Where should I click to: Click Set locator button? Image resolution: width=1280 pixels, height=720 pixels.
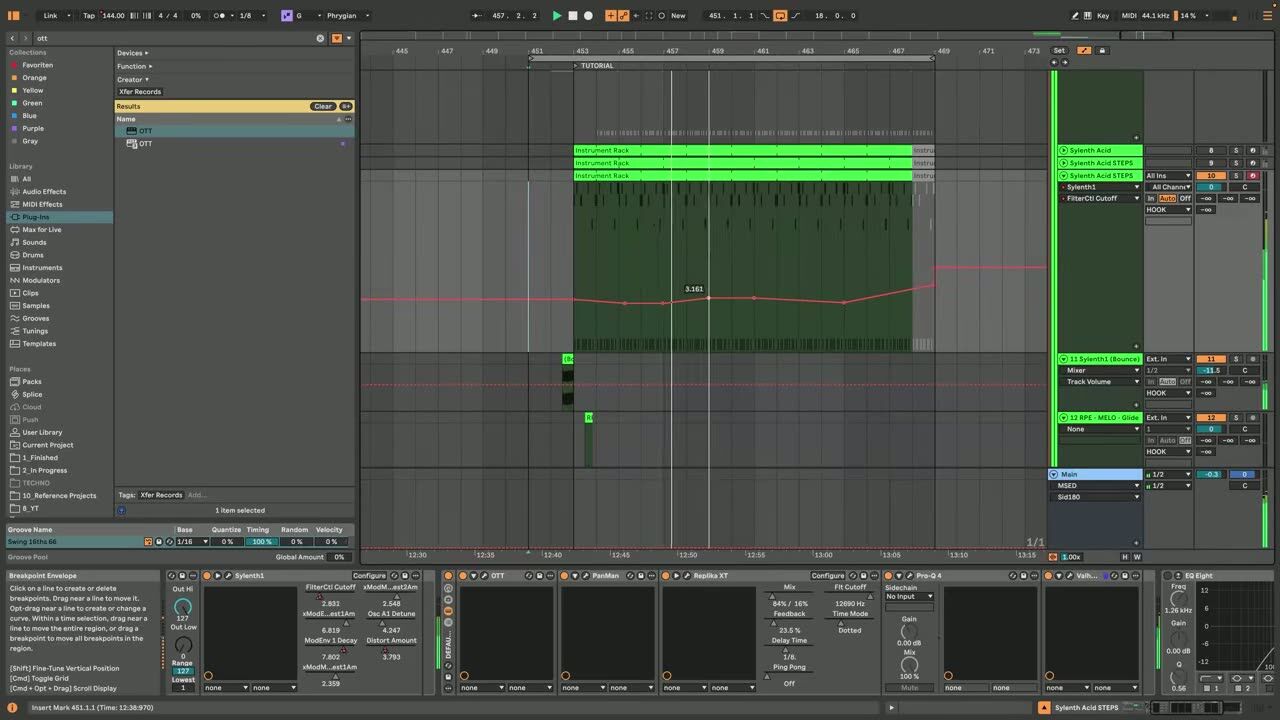1059,50
